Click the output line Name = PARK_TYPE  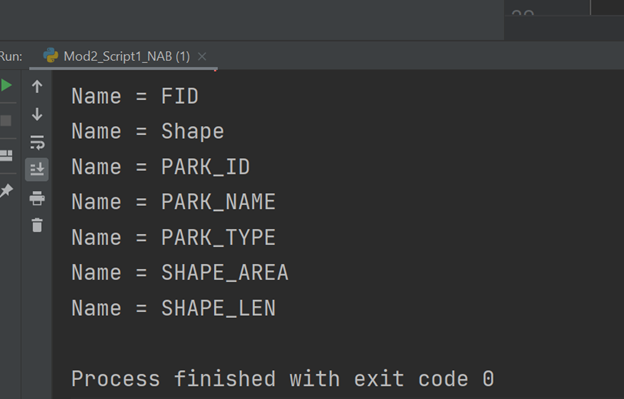(174, 237)
